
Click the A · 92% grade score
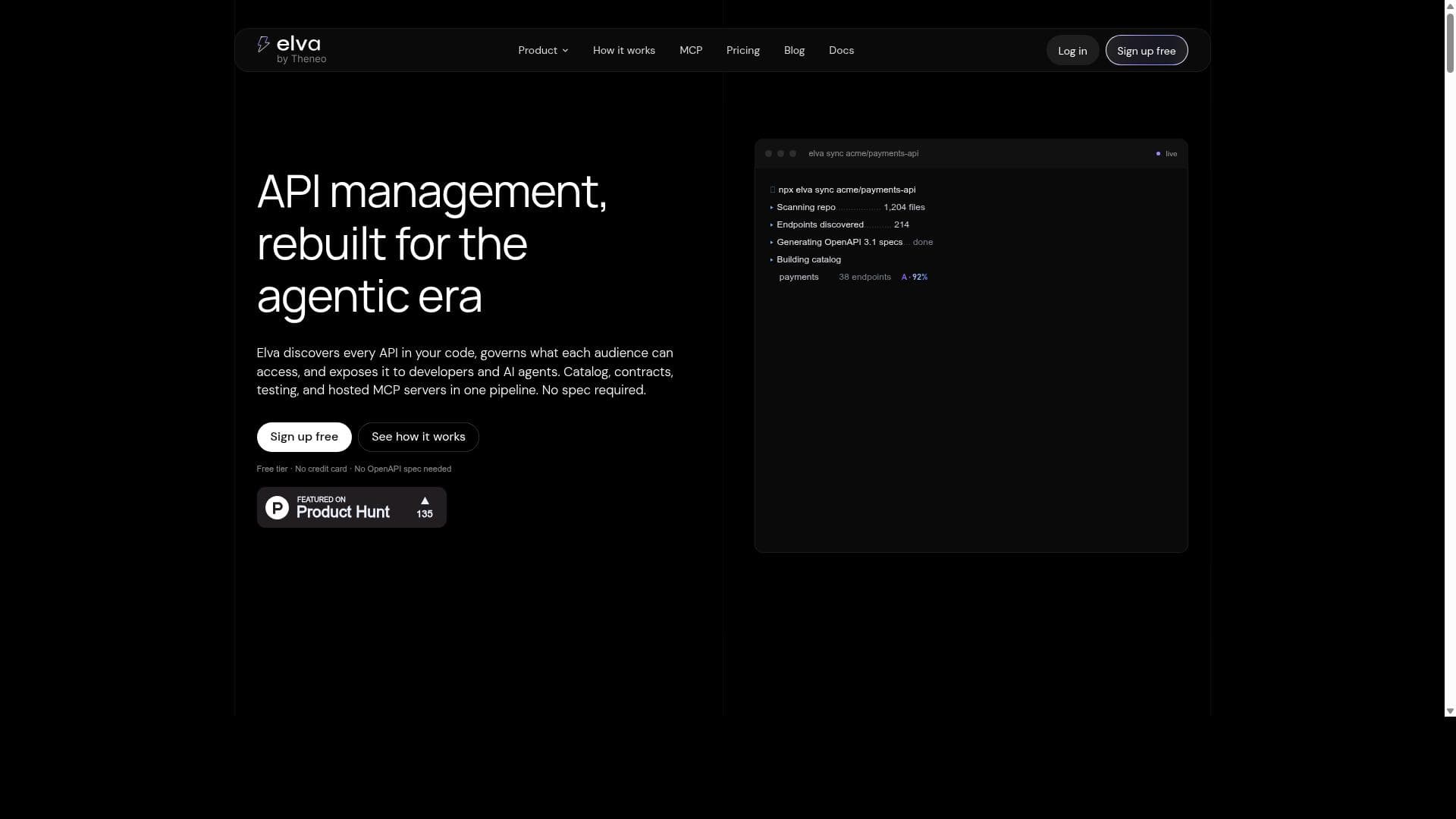(915, 277)
